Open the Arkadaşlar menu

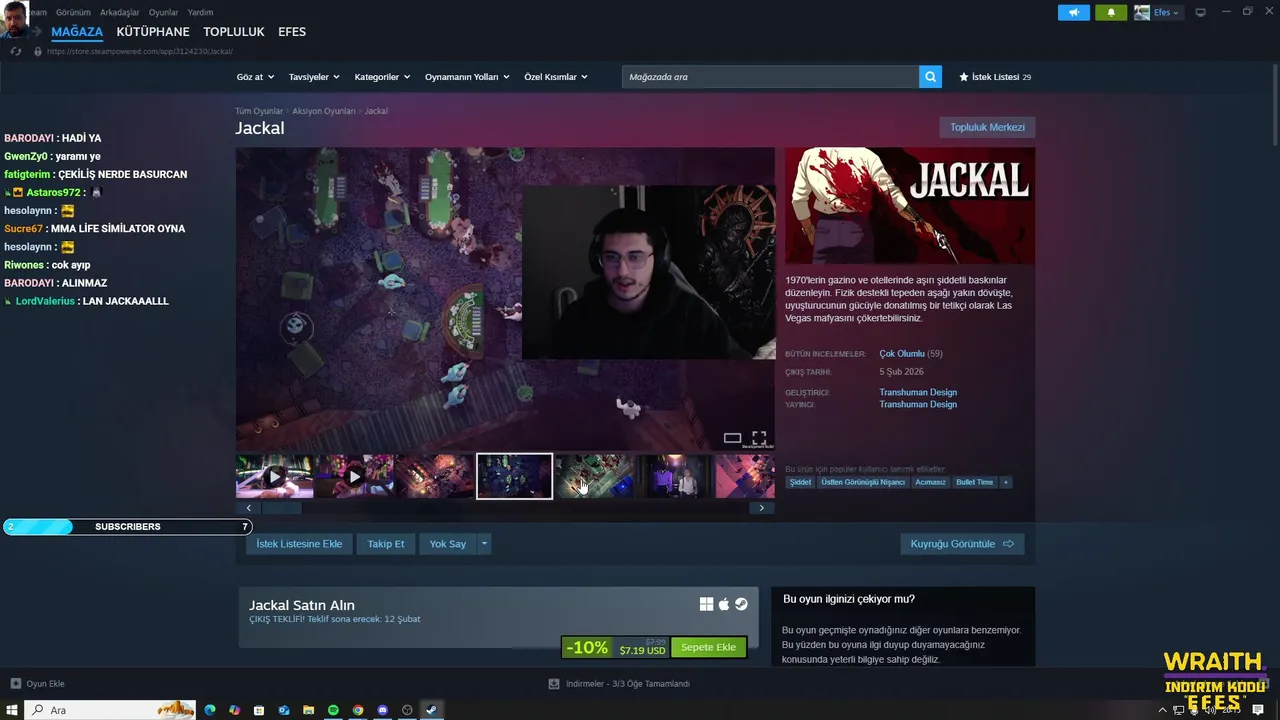(x=120, y=12)
